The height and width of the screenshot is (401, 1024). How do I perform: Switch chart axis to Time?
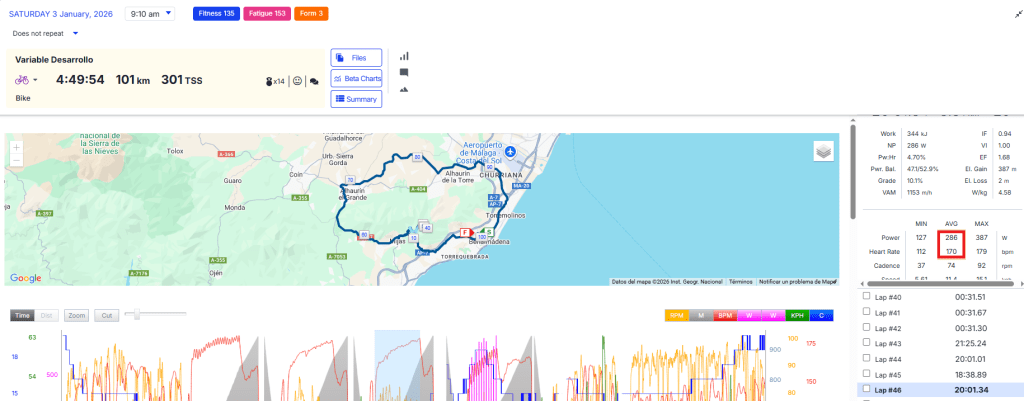(21, 315)
